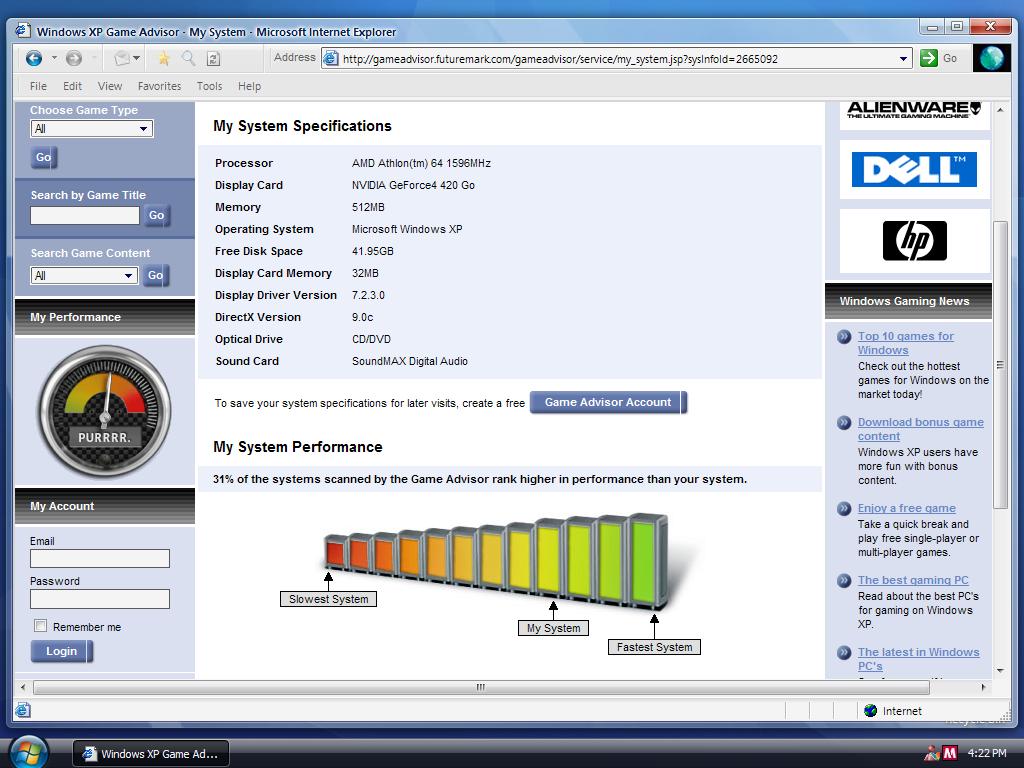Open the address bar history dropdown arrow
The width and height of the screenshot is (1024, 768).
pos(904,58)
